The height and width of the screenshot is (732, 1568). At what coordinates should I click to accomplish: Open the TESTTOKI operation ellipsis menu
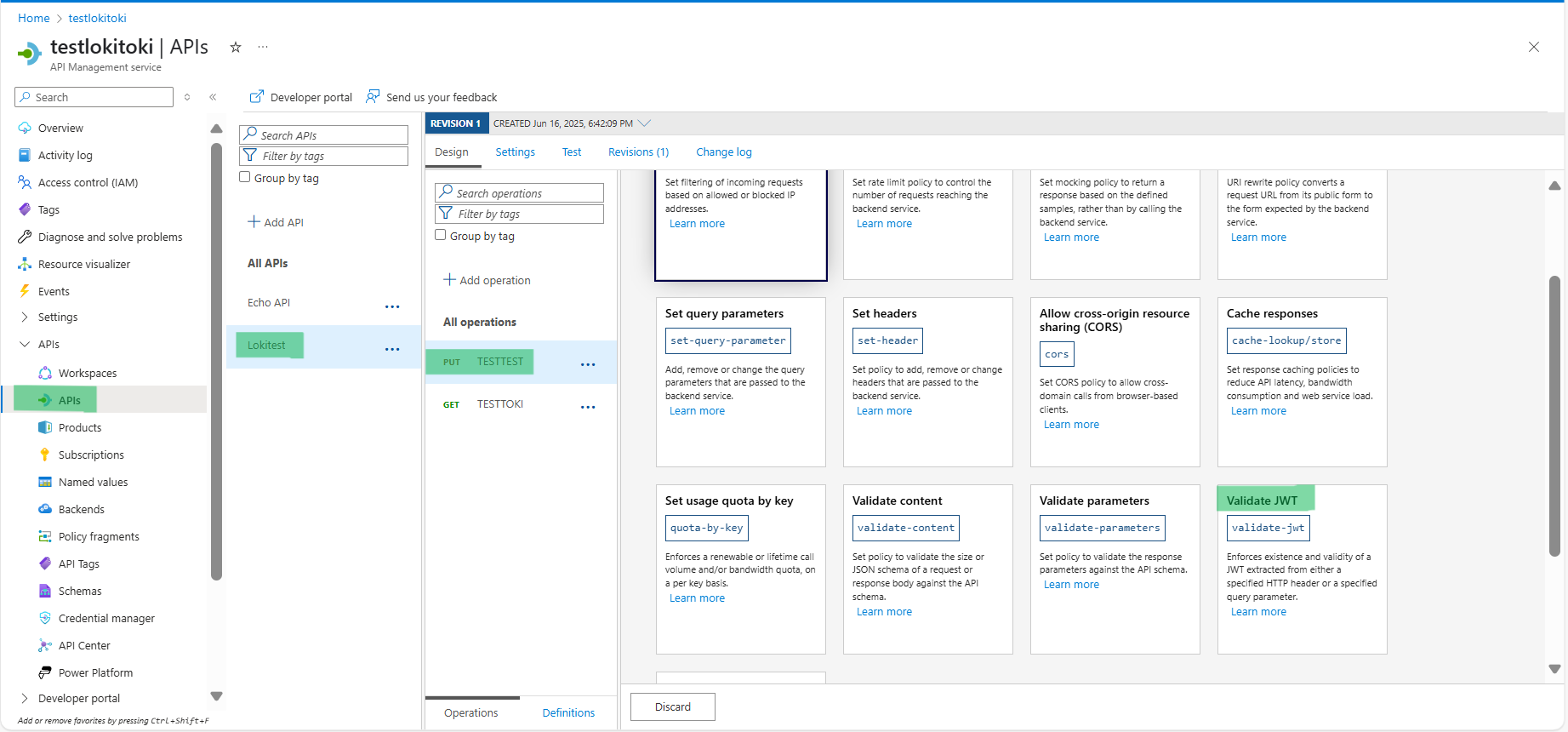[588, 407]
